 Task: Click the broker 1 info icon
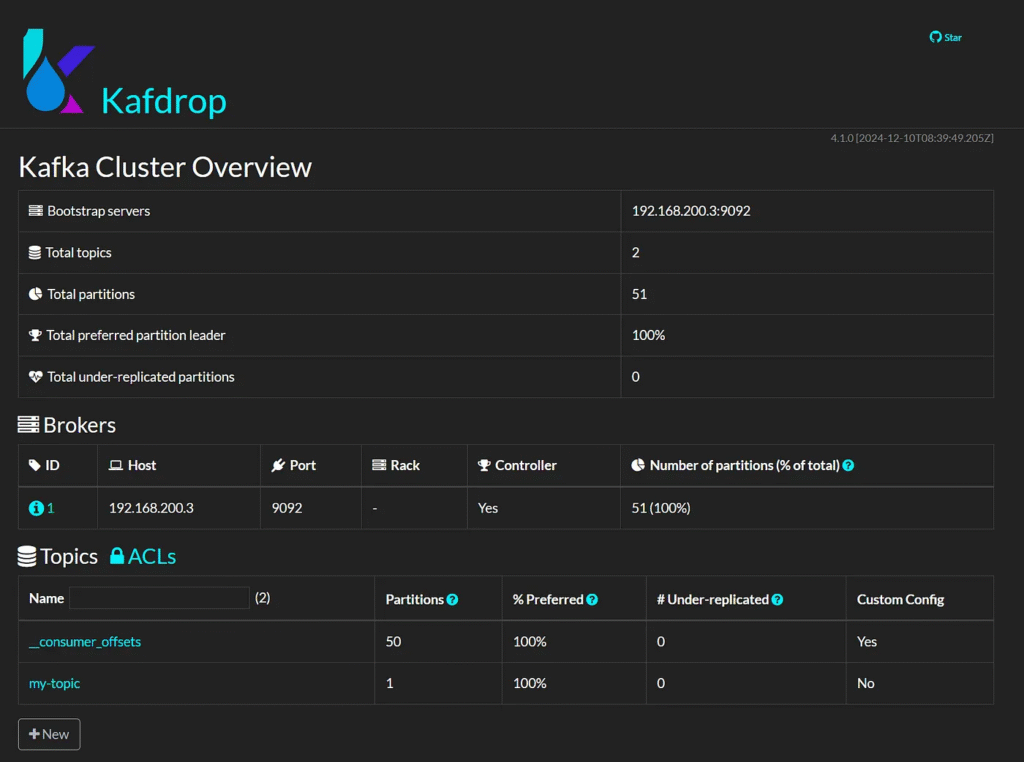coord(36,508)
